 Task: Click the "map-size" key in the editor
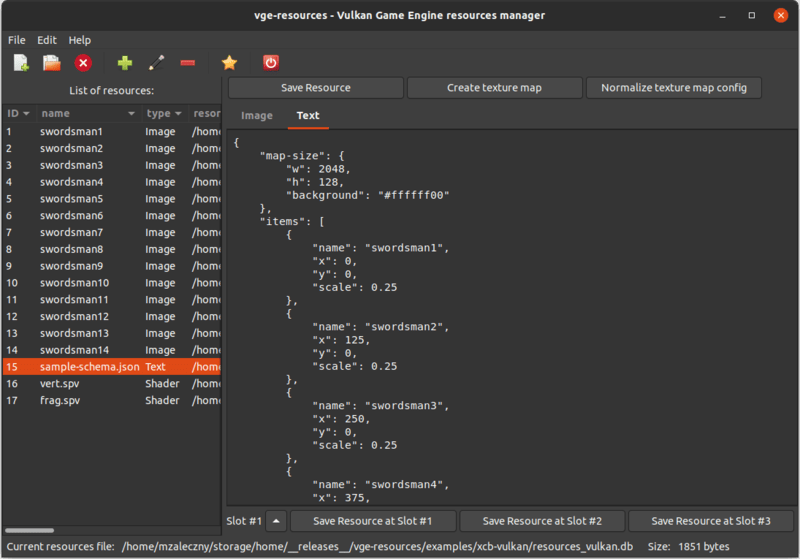tap(292, 156)
